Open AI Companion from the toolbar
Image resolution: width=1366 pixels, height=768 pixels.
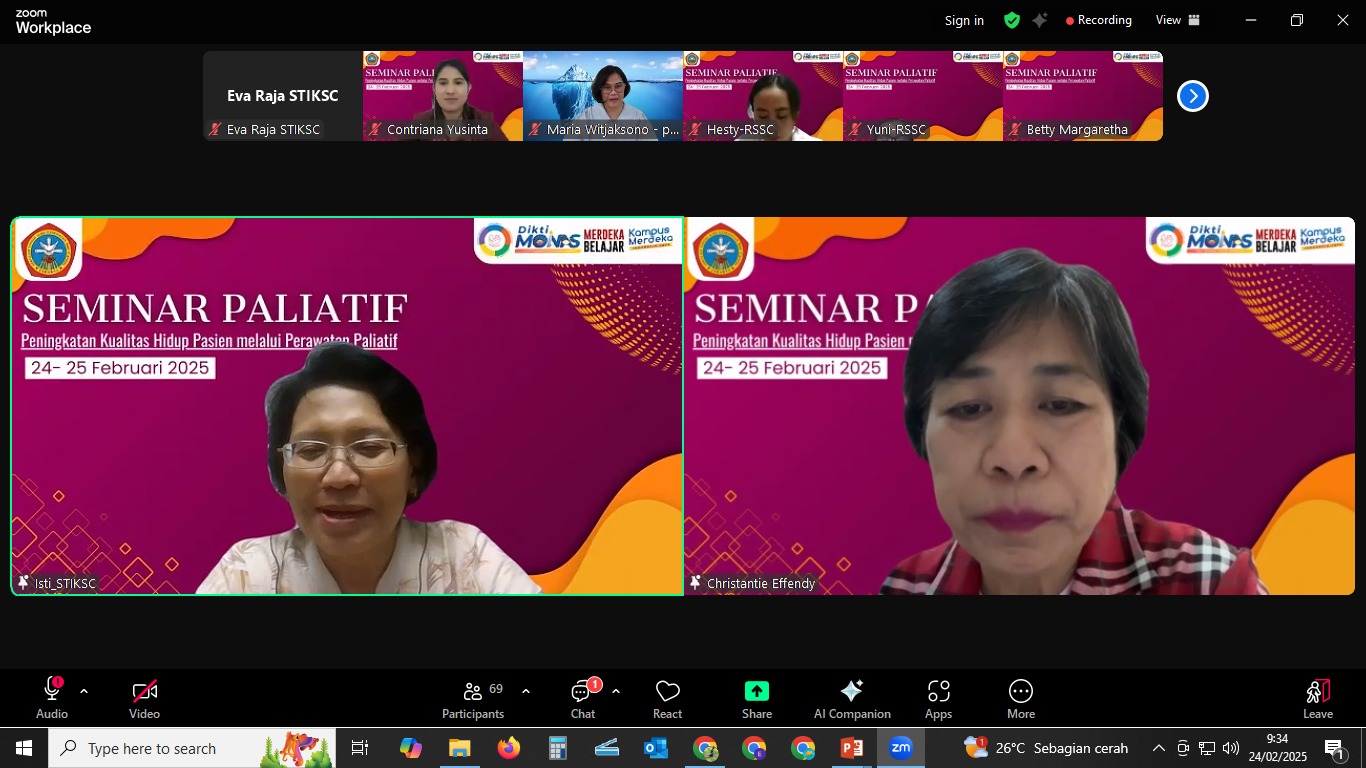pyautogui.click(x=852, y=698)
